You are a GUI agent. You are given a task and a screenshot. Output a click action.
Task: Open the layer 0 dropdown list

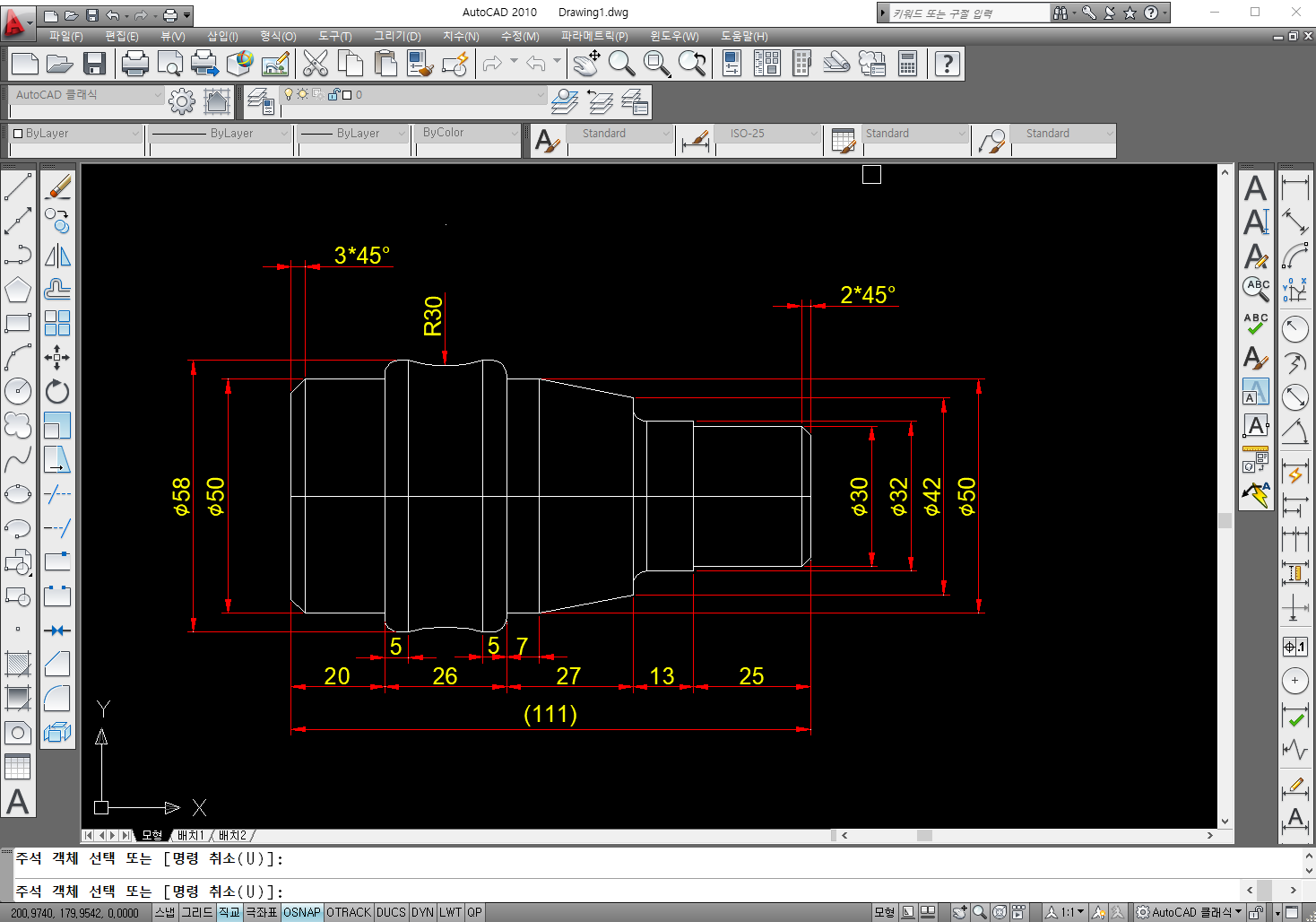(413, 95)
